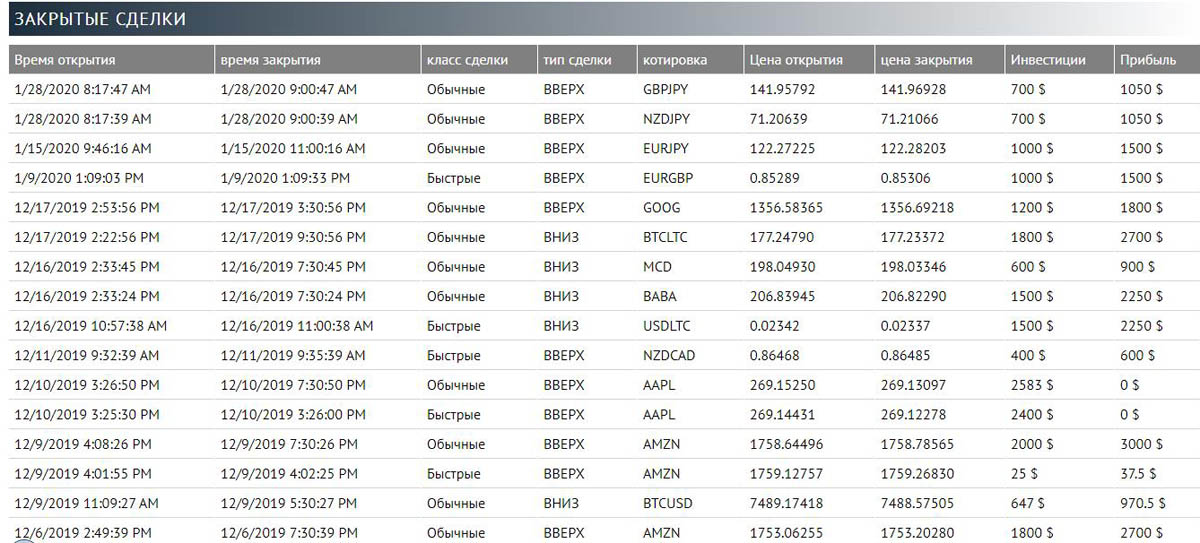Sort by Инвестиции column header
The width and height of the screenshot is (1200, 543).
pos(1058,60)
